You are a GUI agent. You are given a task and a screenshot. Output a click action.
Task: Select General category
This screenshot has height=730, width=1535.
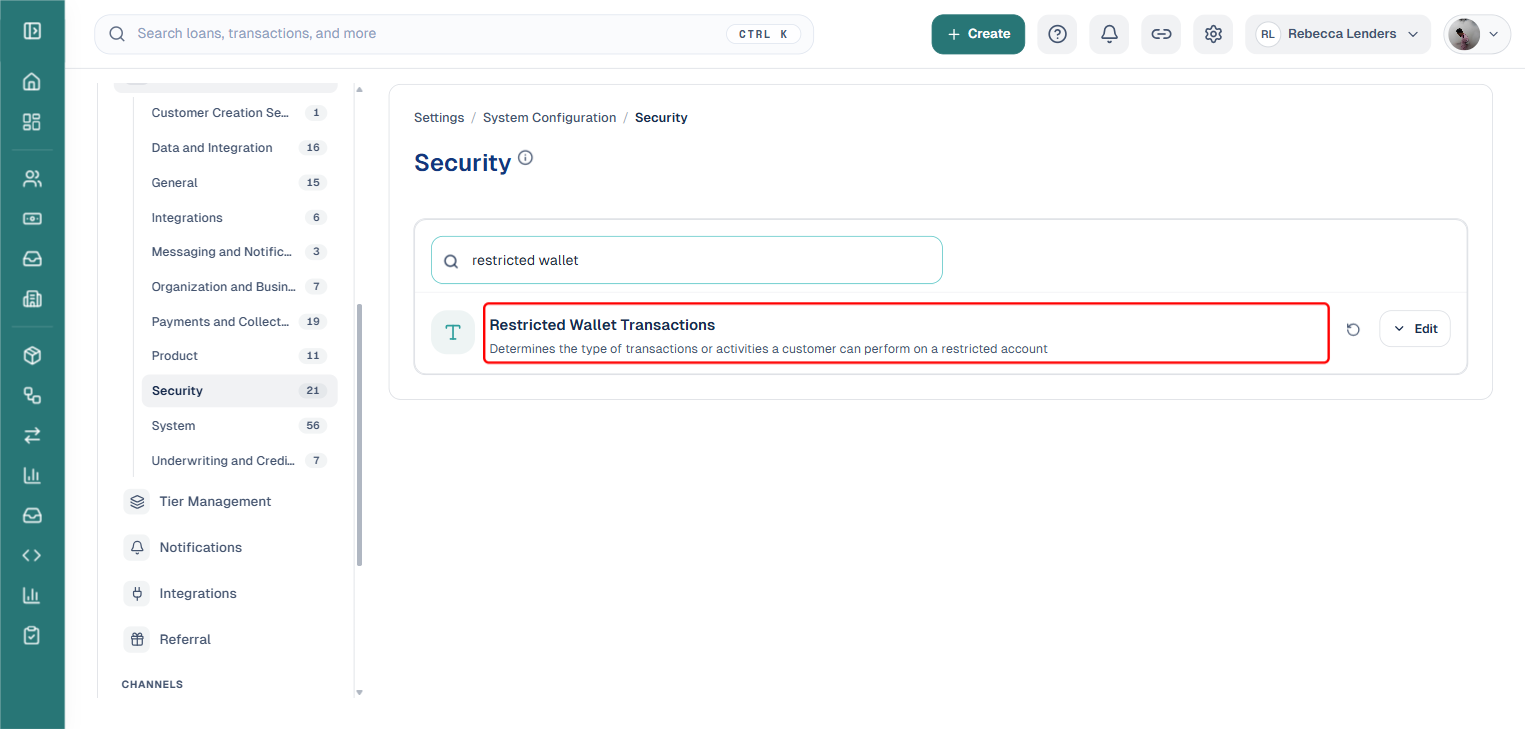(239, 183)
